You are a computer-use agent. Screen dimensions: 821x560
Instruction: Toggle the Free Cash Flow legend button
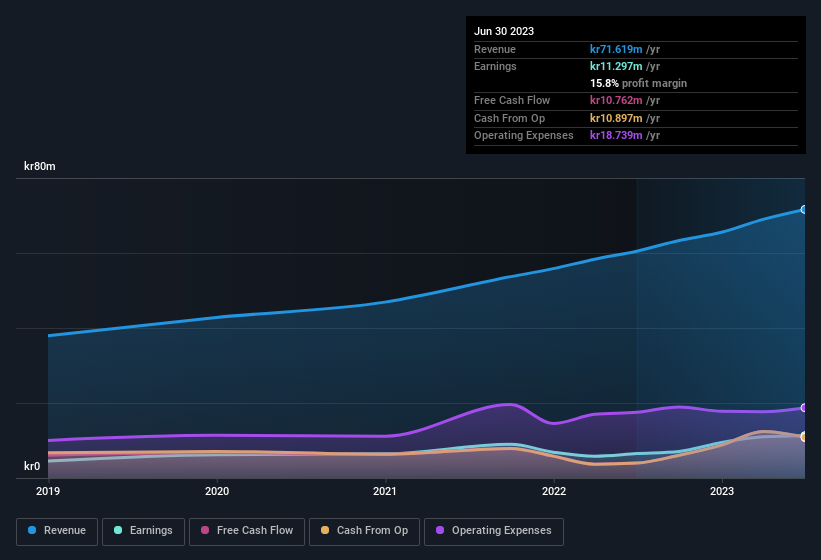click(x=247, y=531)
